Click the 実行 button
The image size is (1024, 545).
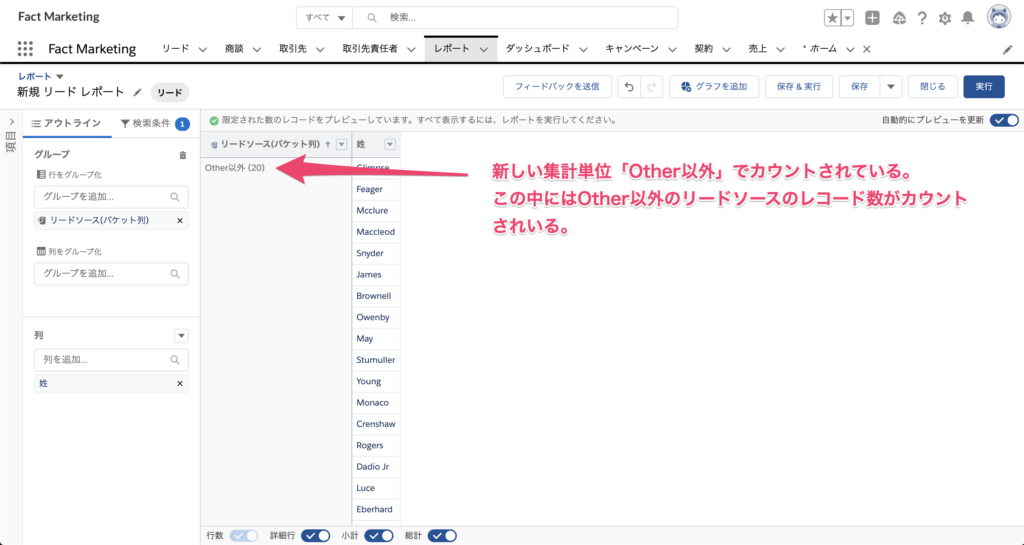(984, 87)
